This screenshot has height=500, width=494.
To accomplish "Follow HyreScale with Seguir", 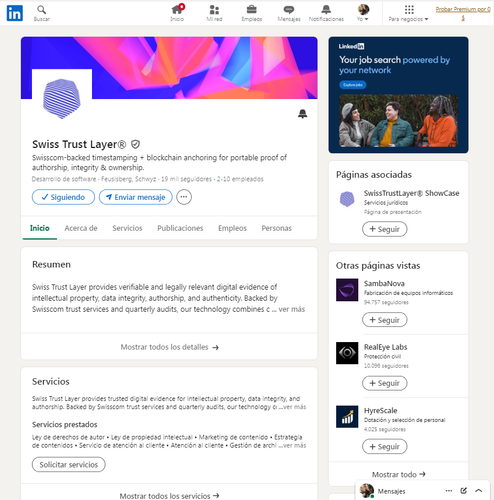I will coord(384,447).
